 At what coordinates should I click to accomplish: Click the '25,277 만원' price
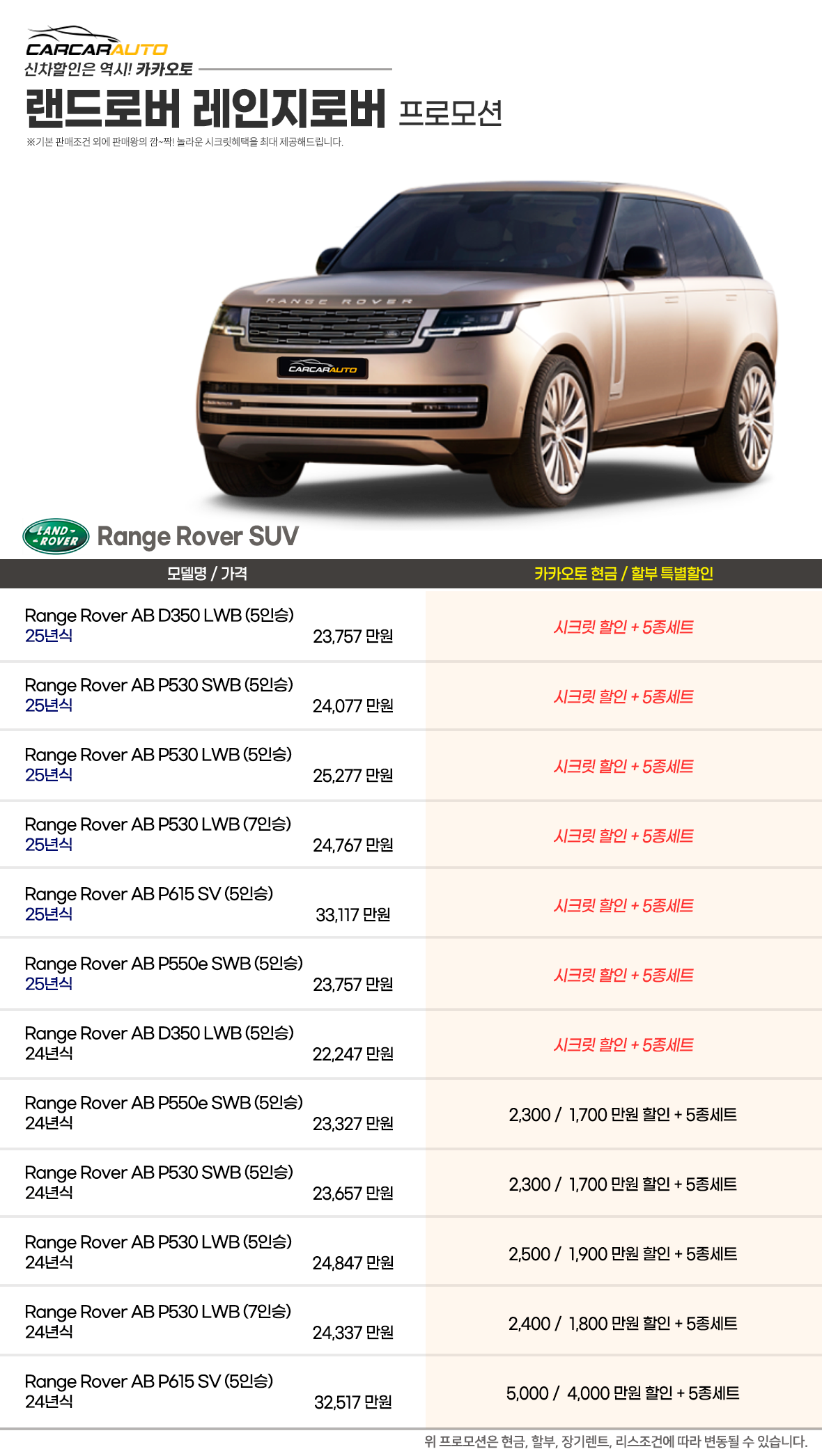(353, 776)
